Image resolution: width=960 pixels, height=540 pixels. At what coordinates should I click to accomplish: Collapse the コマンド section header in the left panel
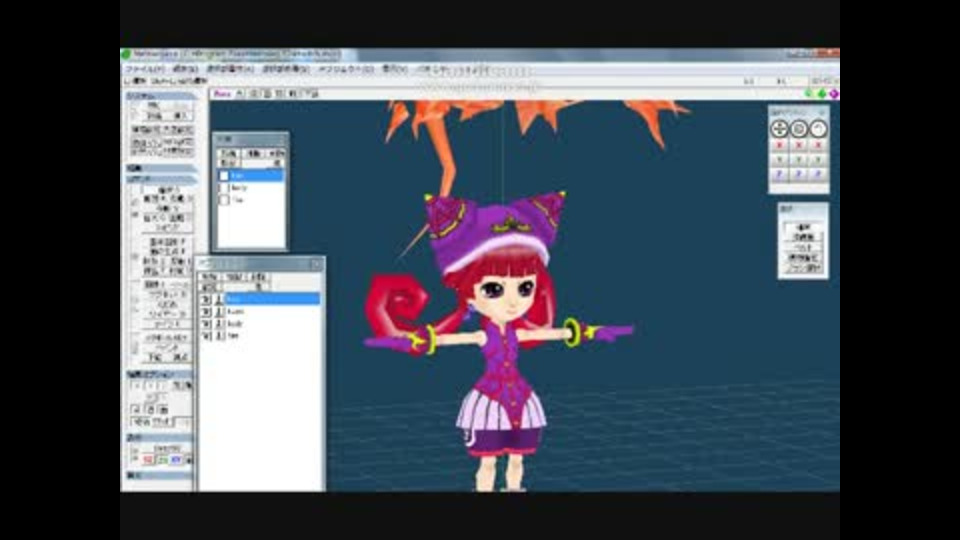160,179
